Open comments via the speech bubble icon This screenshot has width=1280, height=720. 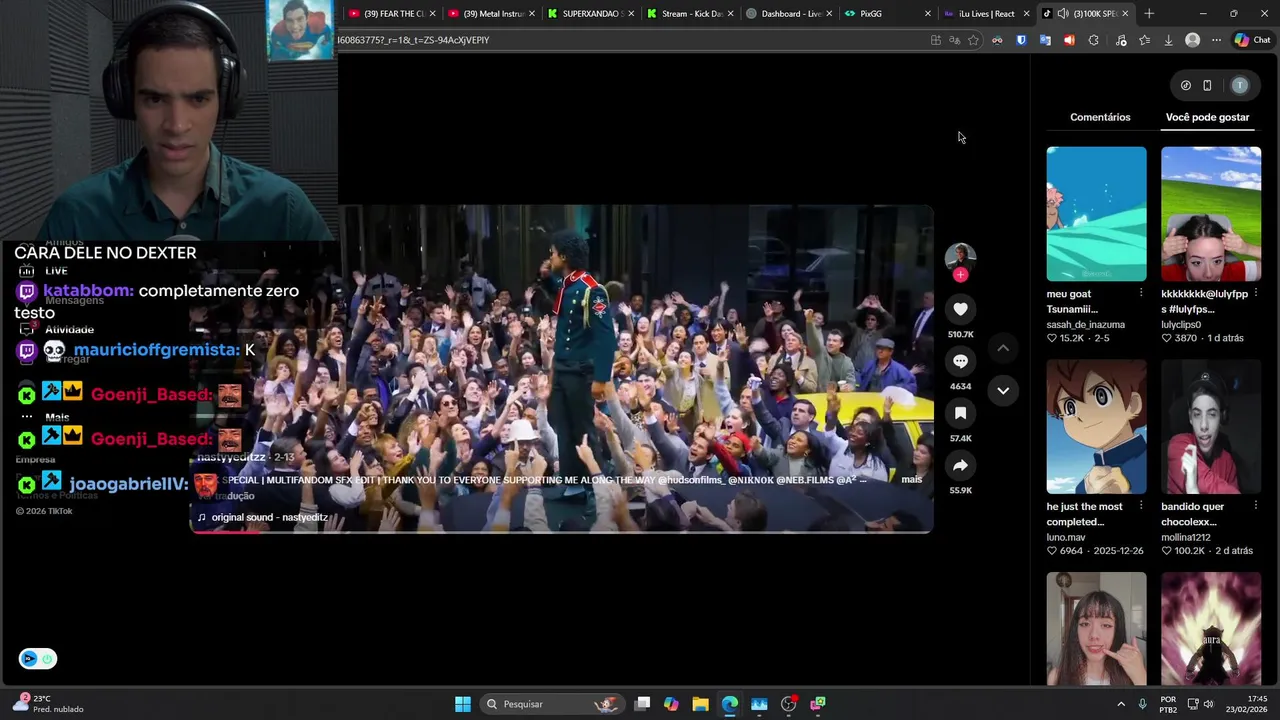pos(960,361)
